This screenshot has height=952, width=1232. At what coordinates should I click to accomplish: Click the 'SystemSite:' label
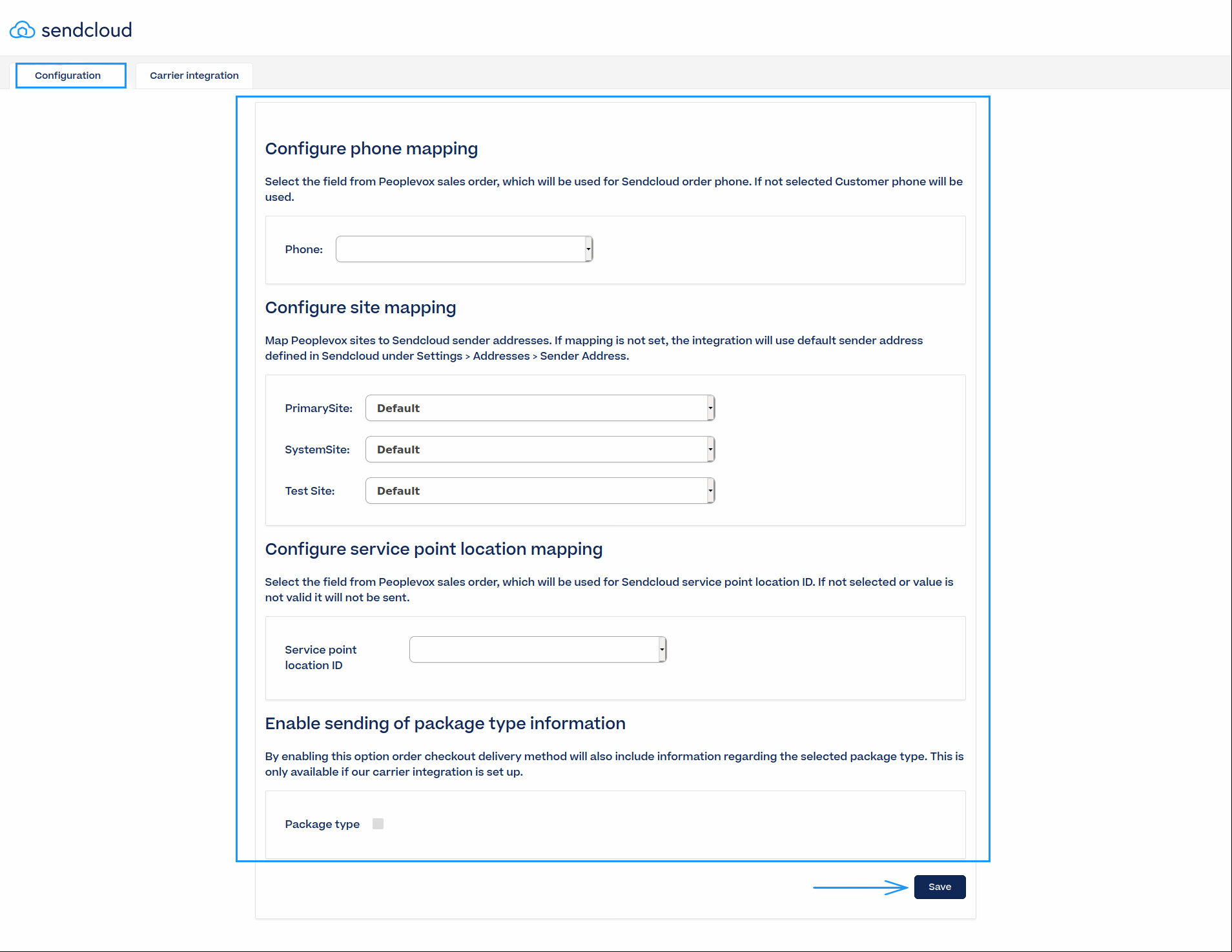(318, 450)
